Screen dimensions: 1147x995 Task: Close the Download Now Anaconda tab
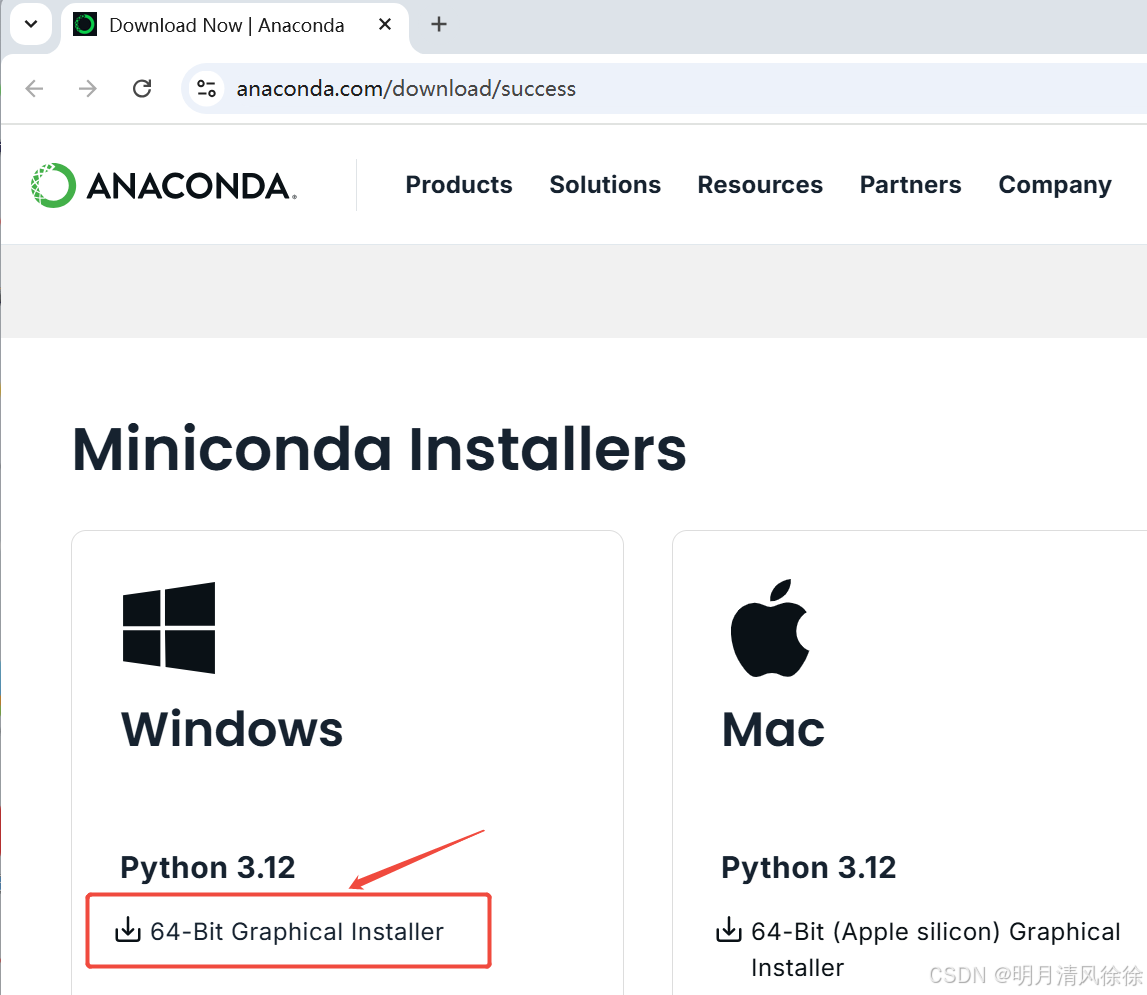385,25
